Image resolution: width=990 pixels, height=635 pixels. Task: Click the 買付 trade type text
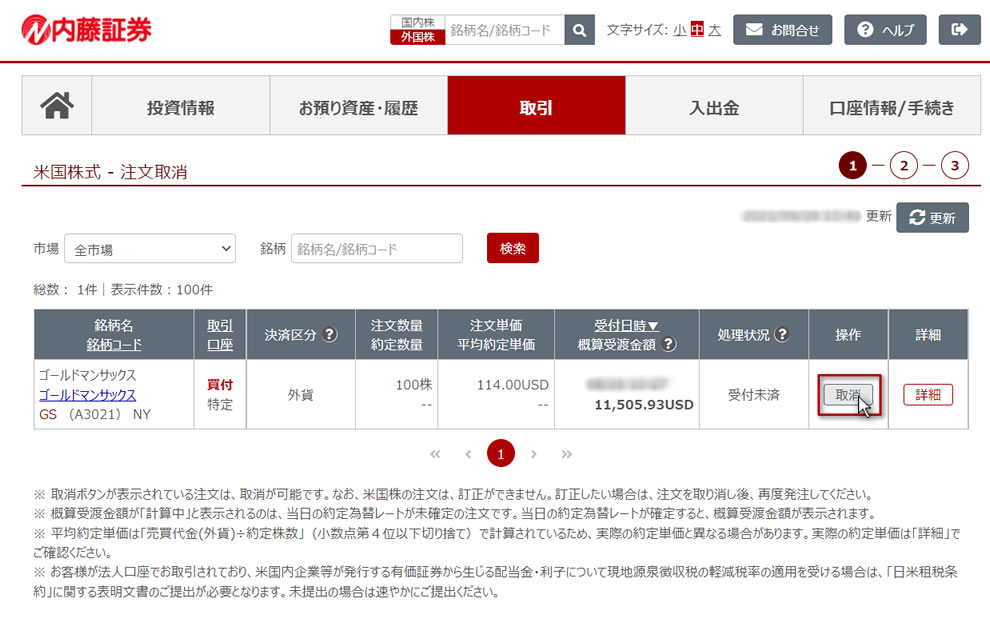(220, 384)
